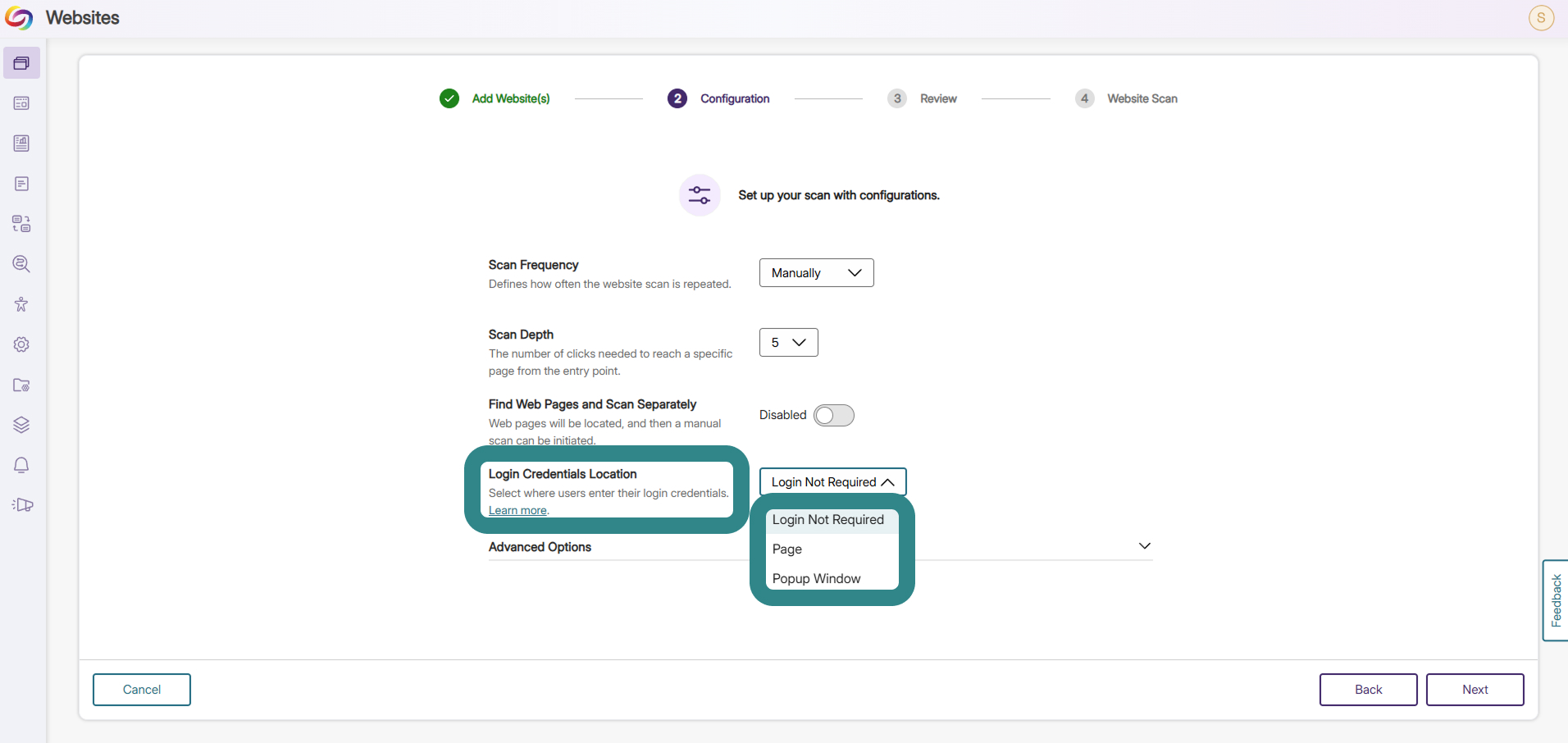The image size is (1568, 743).
Task: Open the Scan Depth dropdown
Action: 788,343
